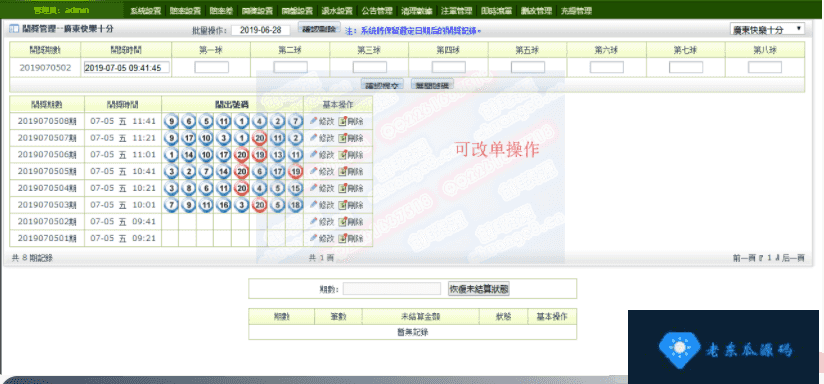Image resolution: width=824 pixels, height=384 pixels.
Task: Click the 開獎管理 panel title icon
Action: pos(14,28)
